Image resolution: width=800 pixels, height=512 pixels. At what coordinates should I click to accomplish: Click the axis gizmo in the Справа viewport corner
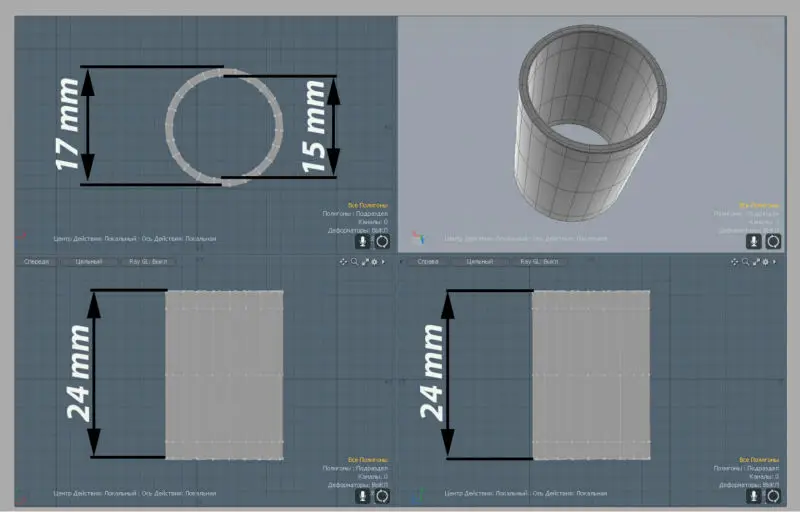point(418,494)
